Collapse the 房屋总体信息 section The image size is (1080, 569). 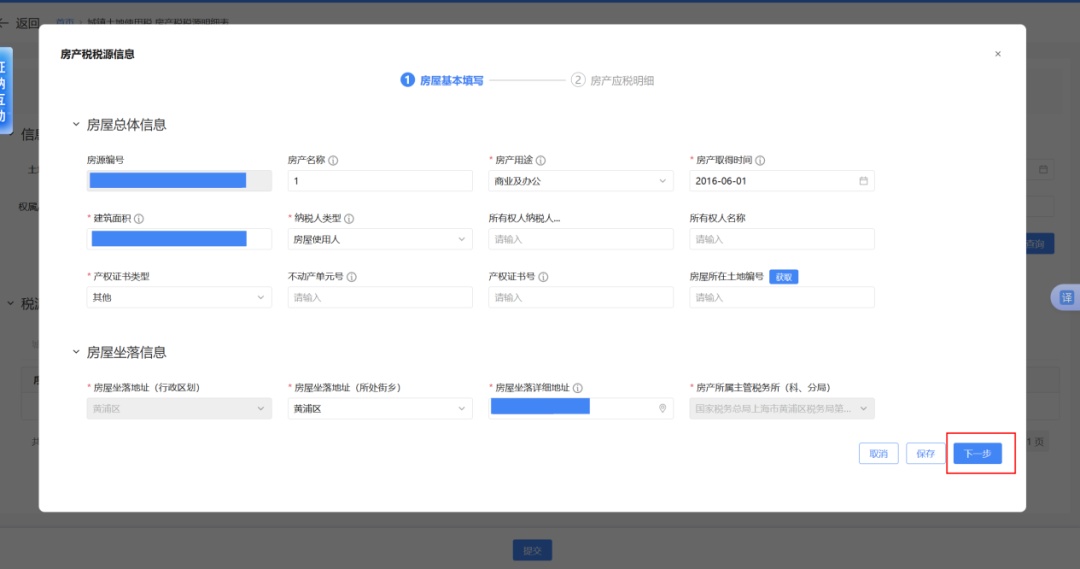[x=76, y=125]
